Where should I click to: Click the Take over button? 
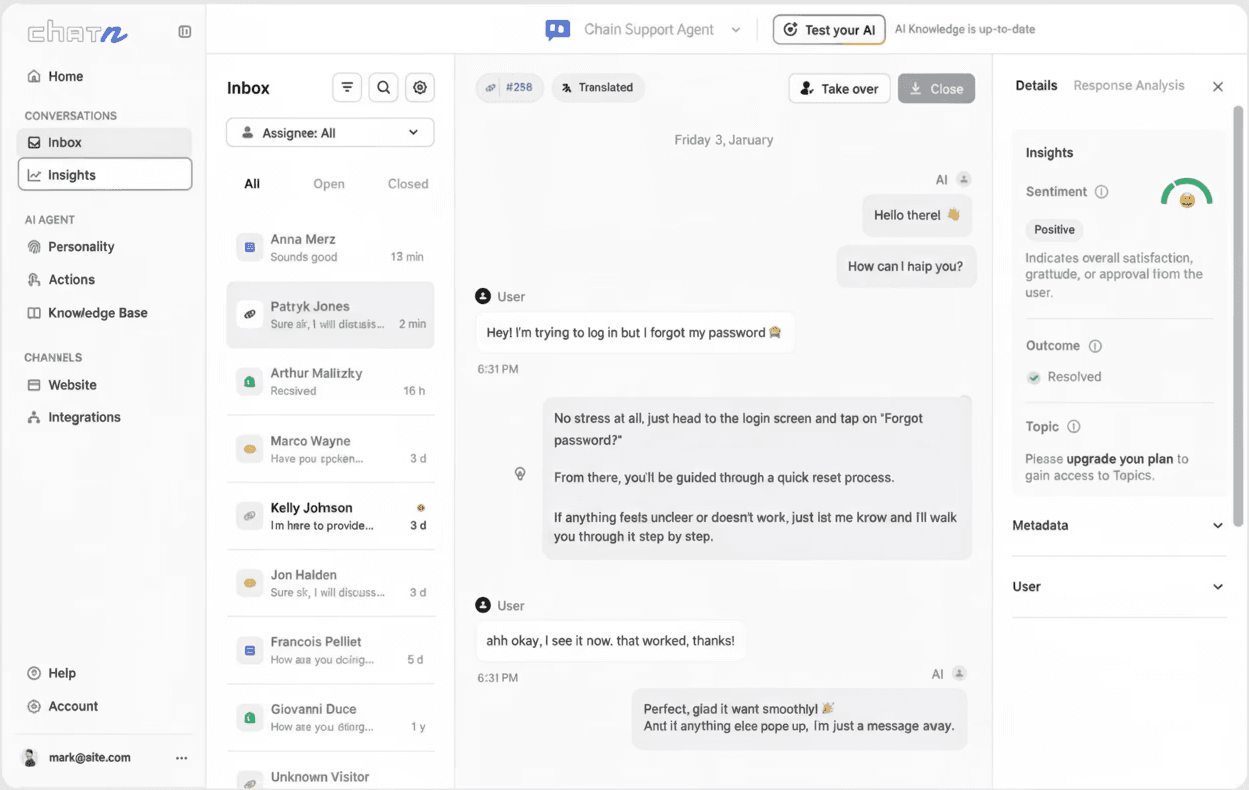[840, 88]
